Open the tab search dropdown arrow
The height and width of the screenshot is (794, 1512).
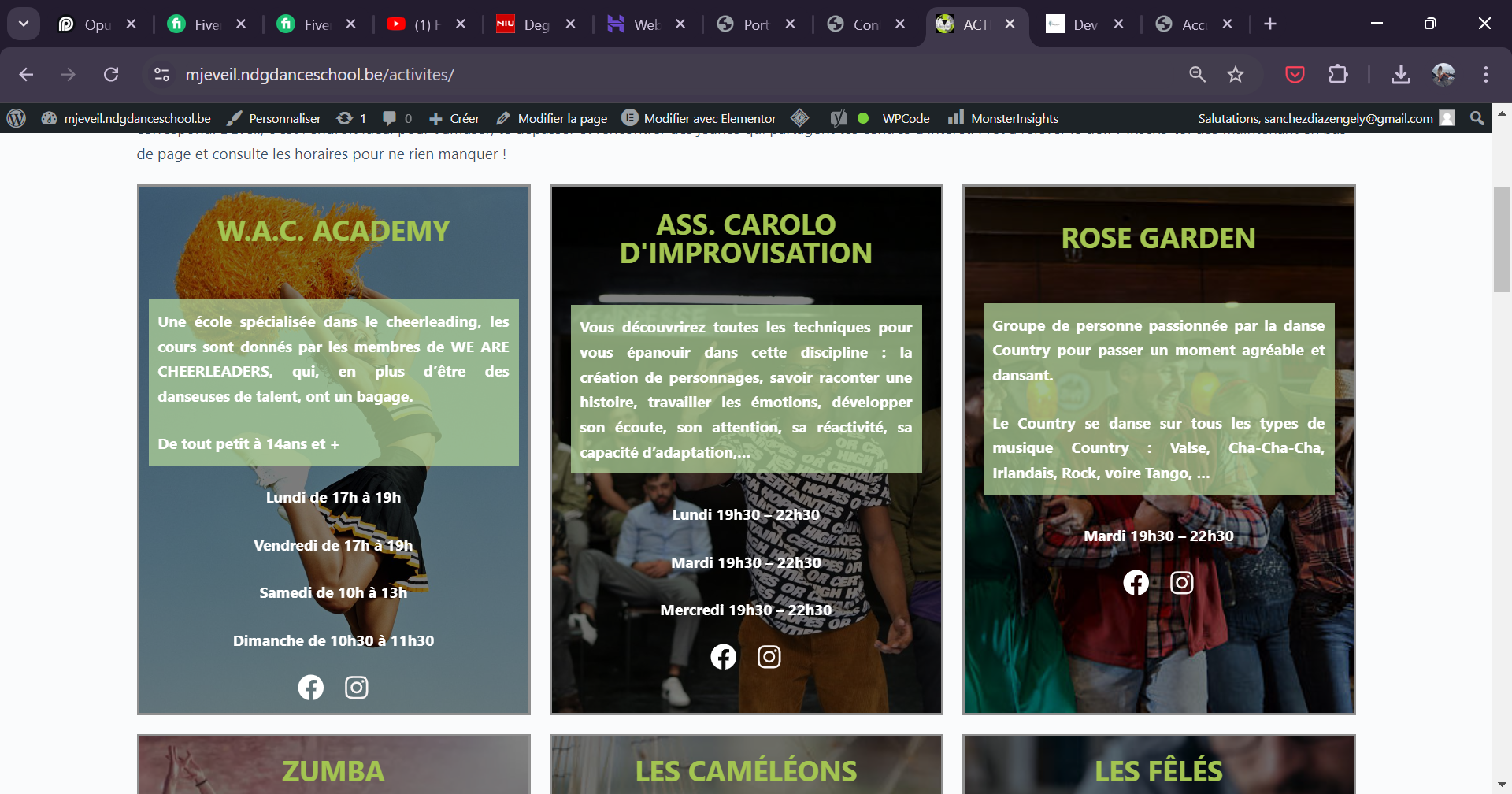[x=24, y=24]
